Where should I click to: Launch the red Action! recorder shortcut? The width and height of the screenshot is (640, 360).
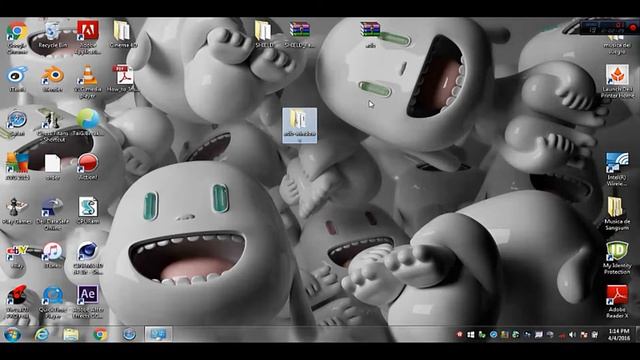pos(88,167)
